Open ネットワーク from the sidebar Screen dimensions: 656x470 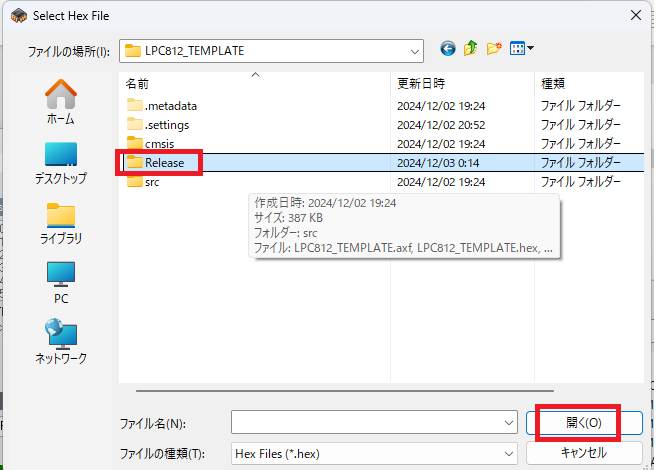(x=61, y=343)
